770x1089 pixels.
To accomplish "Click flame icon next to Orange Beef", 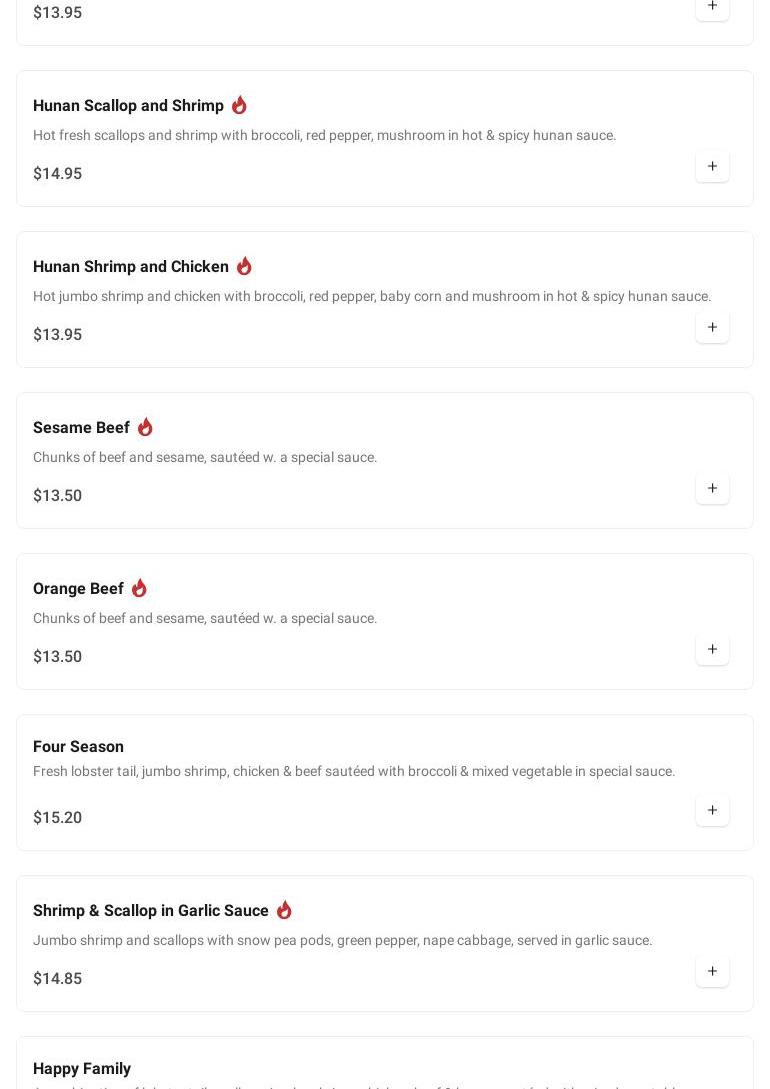I will pyautogui.click(x=139, y=588).
